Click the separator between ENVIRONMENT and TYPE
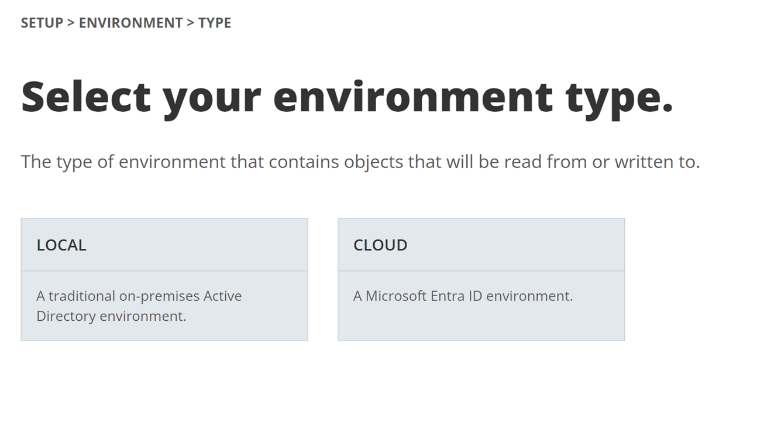The height and width of the screenshot is (432, 757). [x=190, y=23]
